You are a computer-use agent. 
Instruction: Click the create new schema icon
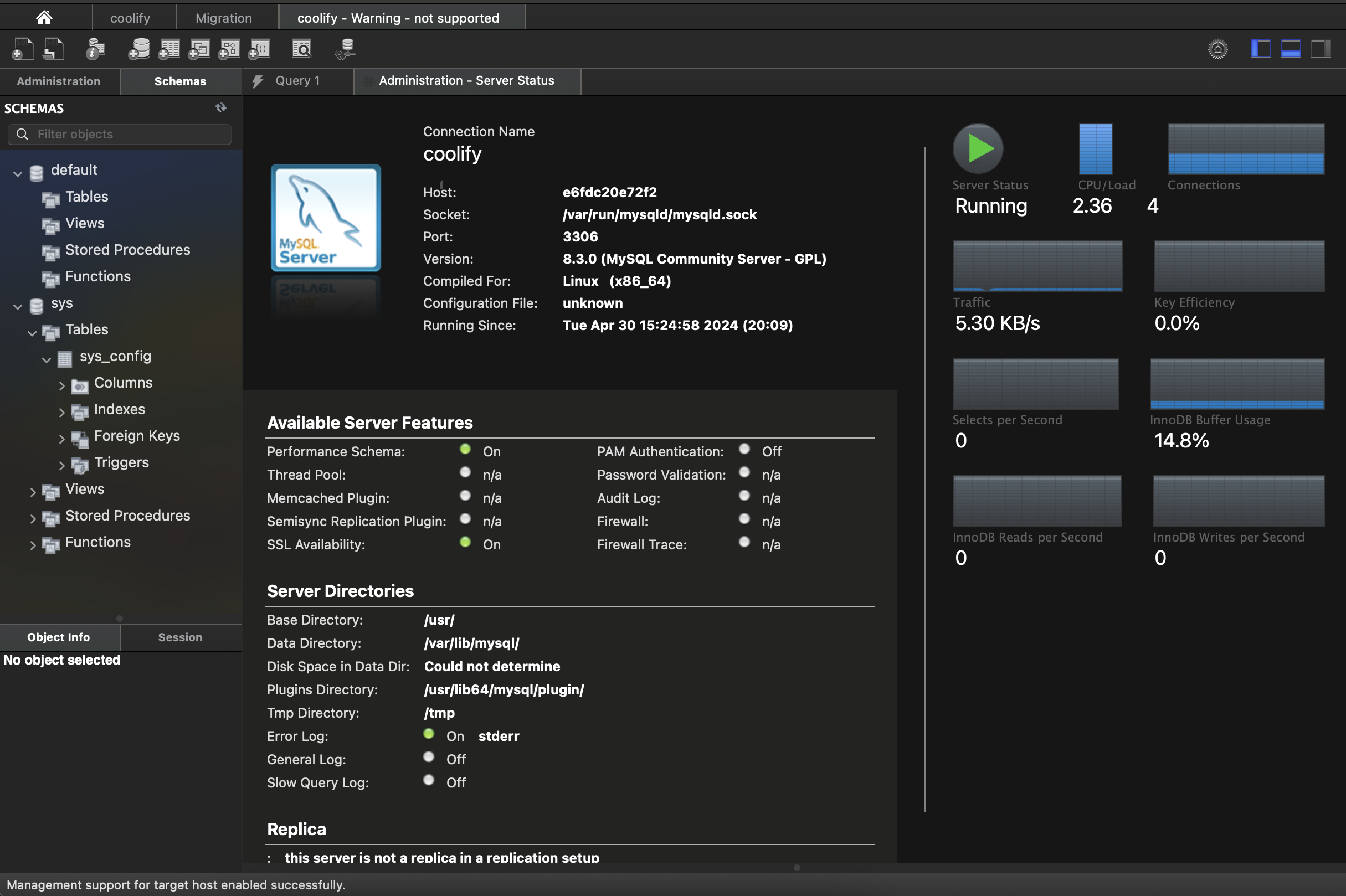tap(139, 49)
